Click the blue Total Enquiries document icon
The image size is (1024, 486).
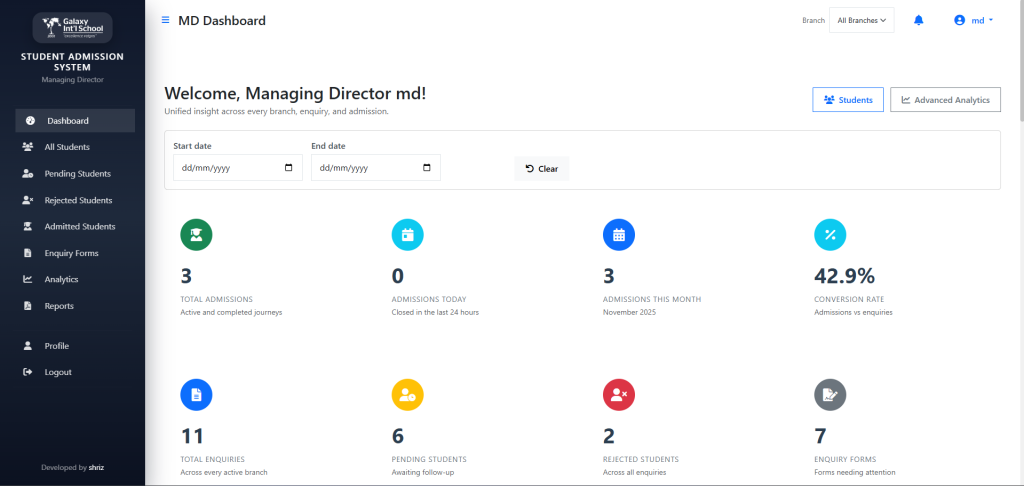point(196,395)
